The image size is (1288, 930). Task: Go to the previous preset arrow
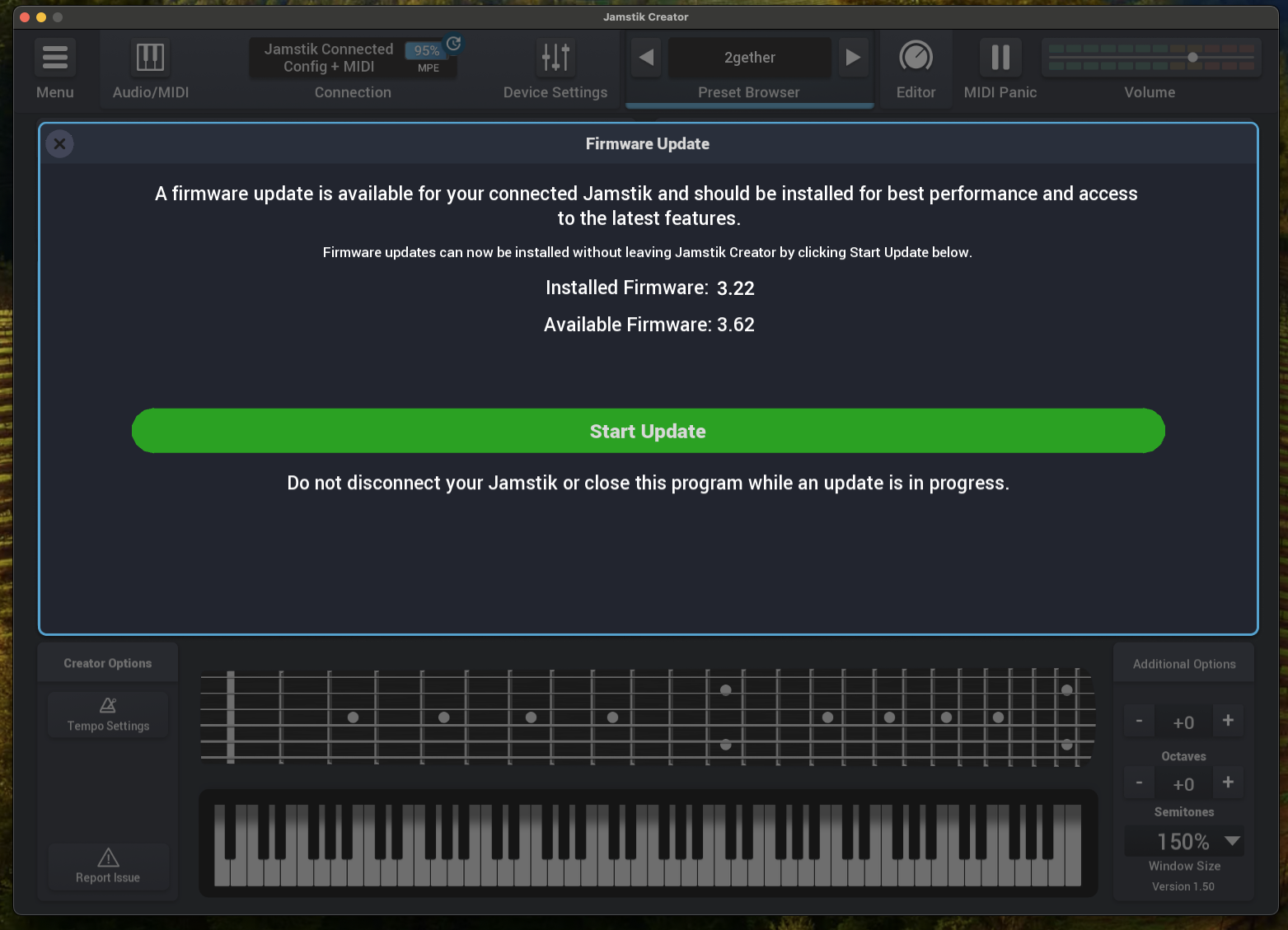point(646,58)
